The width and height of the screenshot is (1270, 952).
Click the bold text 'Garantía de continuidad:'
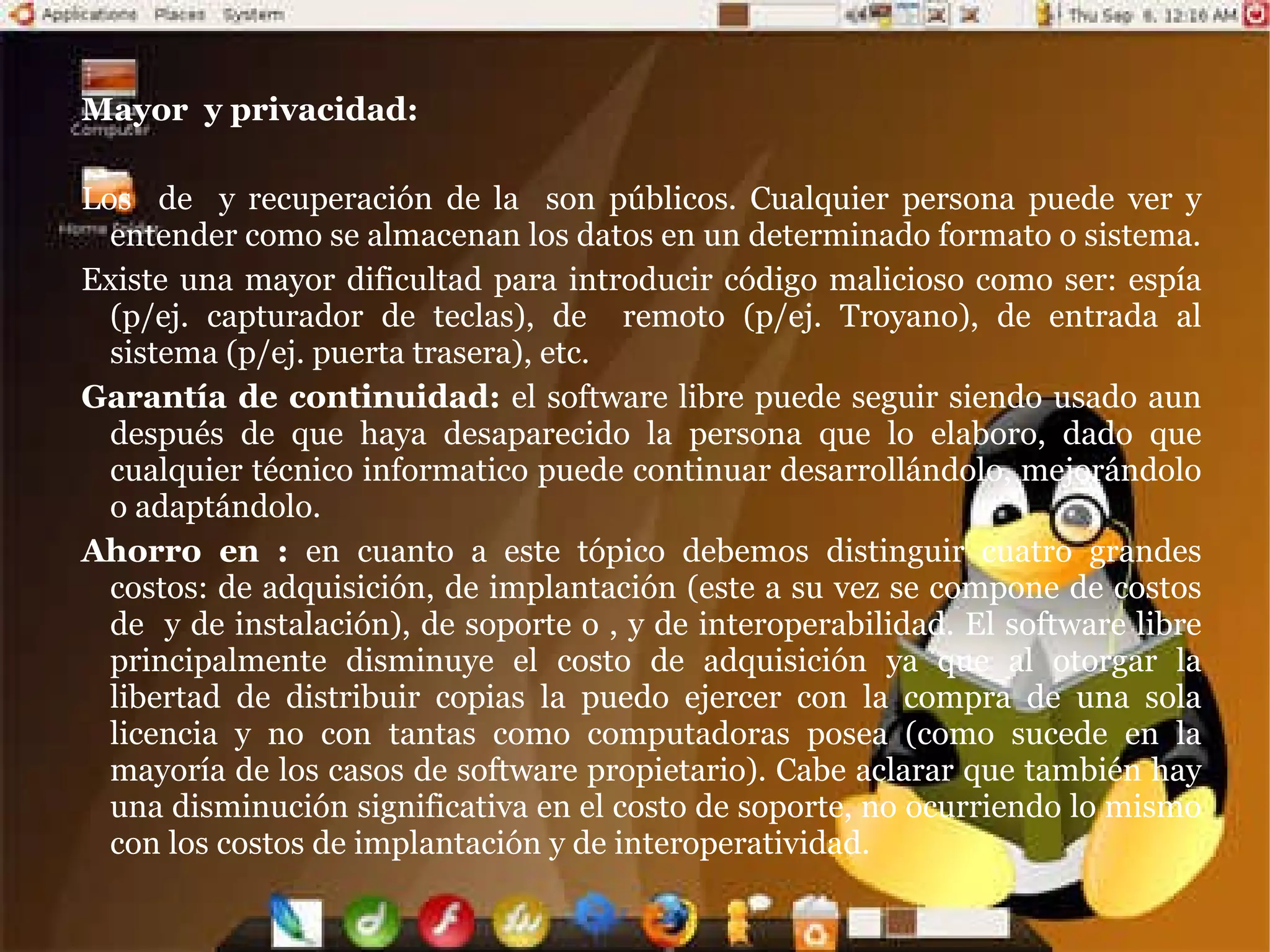(290, 397)
